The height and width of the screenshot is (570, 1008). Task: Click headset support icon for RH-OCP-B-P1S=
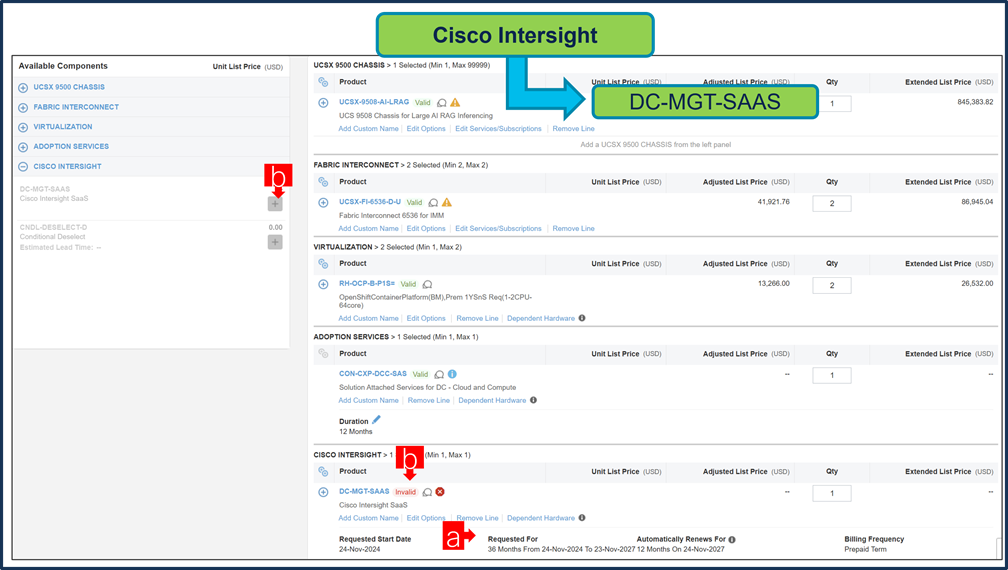click(x=428, y=284)
